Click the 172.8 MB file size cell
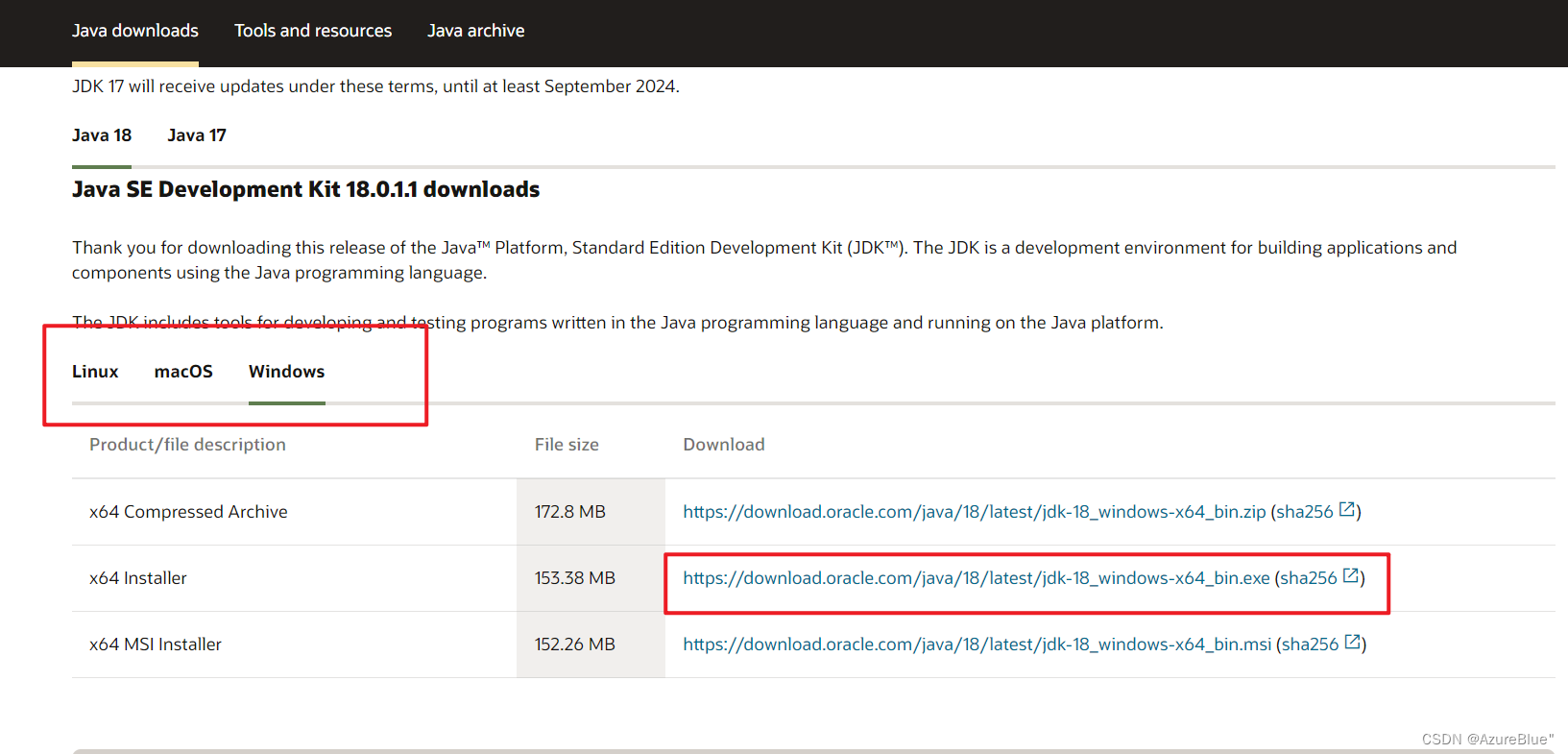Image resolution: width=1568 pixels, height=754 pixels. [x=591, y=512]
